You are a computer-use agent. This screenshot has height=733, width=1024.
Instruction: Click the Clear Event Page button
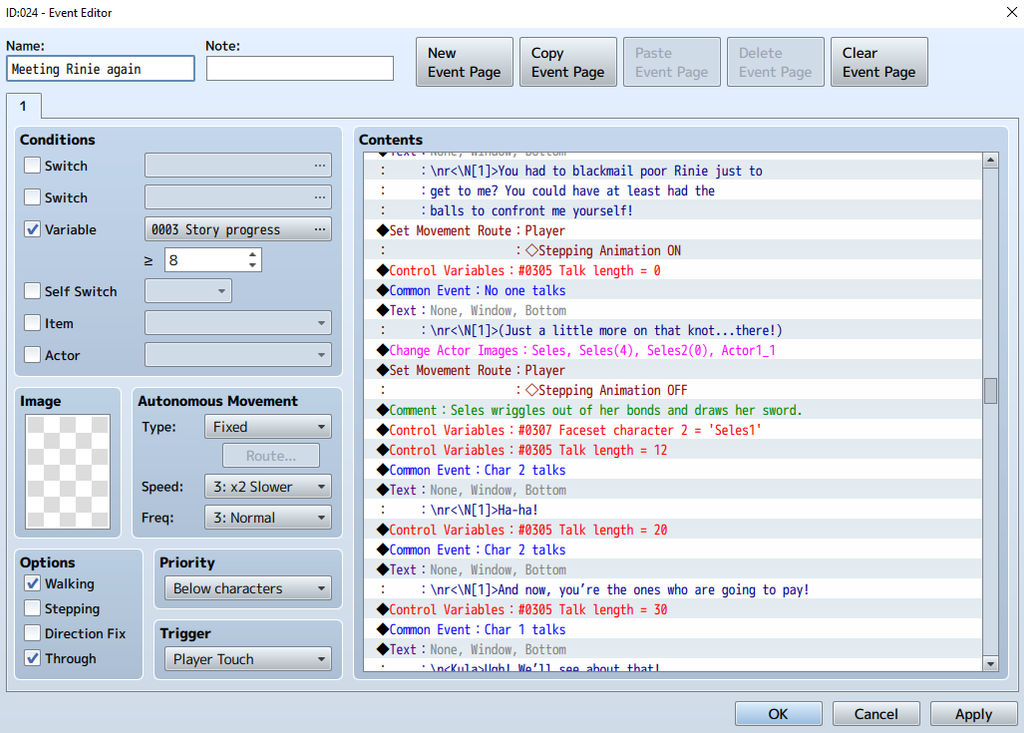click(879, 62)
